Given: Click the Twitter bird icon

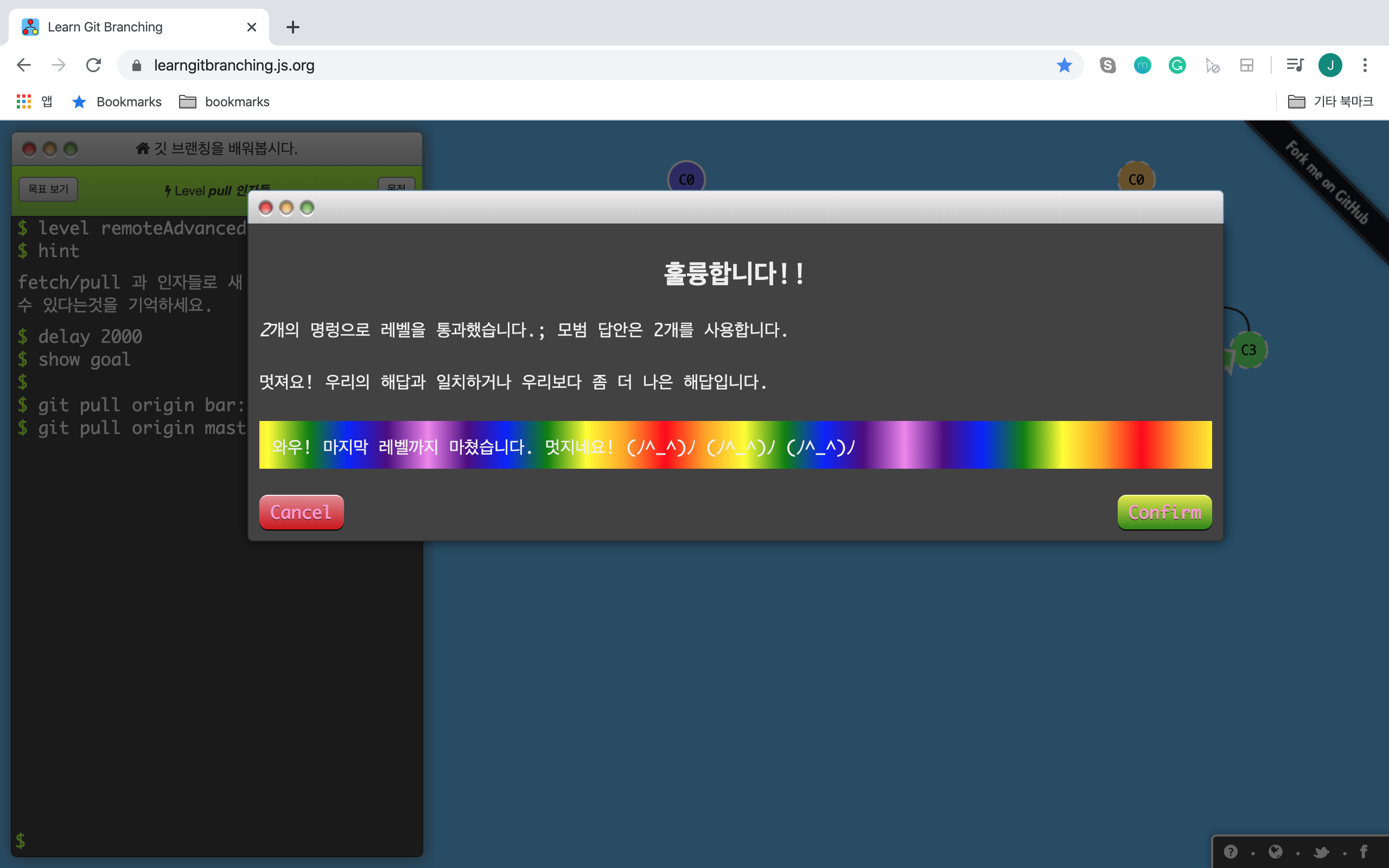Looking at the screenshot, I should coord(1321,852).
